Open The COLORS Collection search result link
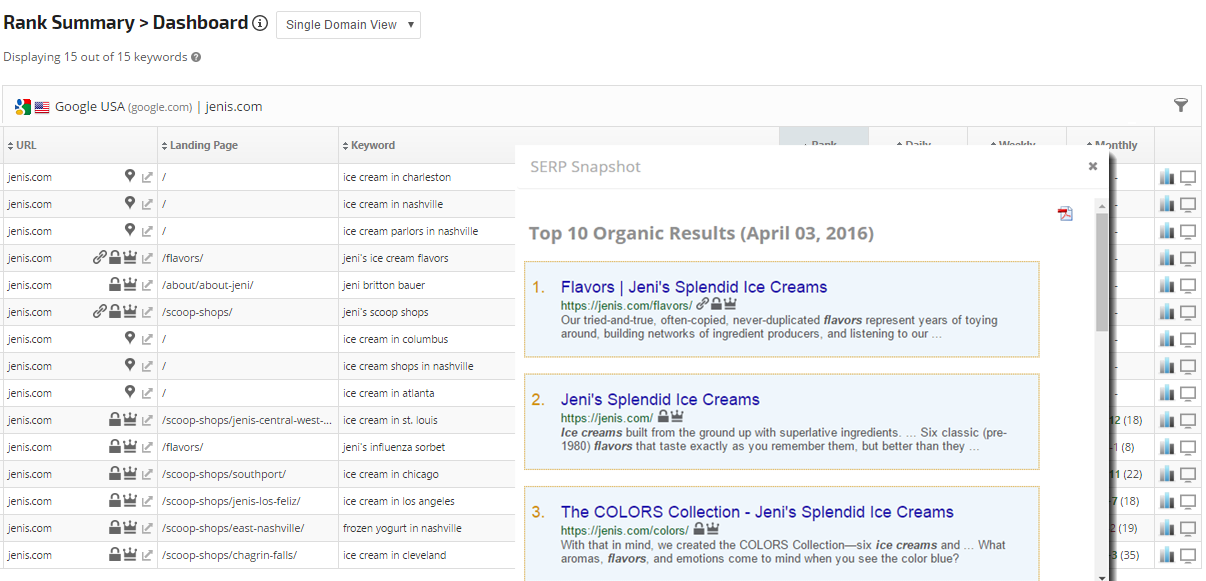The width and height of the screenshot is (1206, 581). (756, 512)
